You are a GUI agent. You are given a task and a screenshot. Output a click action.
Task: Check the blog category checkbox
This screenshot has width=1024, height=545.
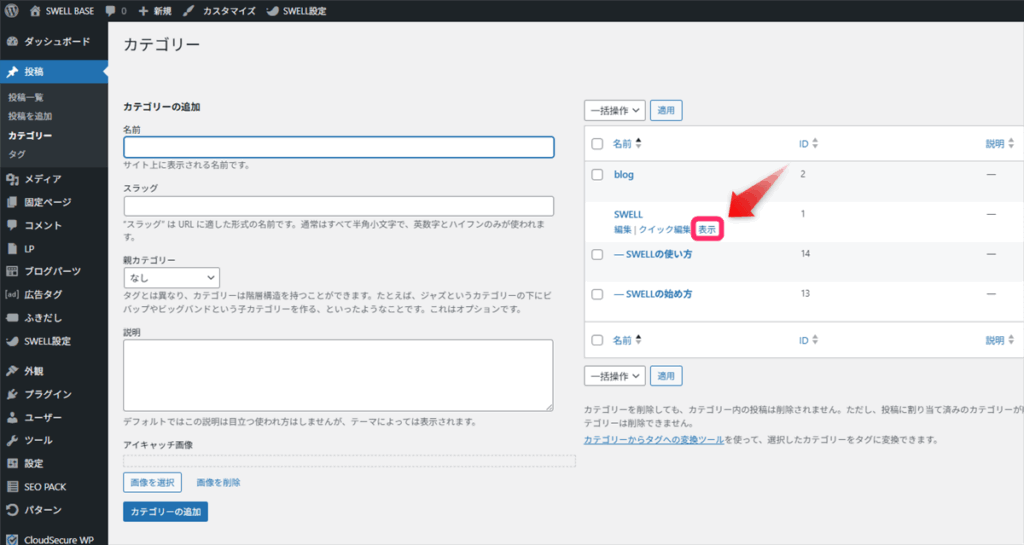[x=597, y=174]
